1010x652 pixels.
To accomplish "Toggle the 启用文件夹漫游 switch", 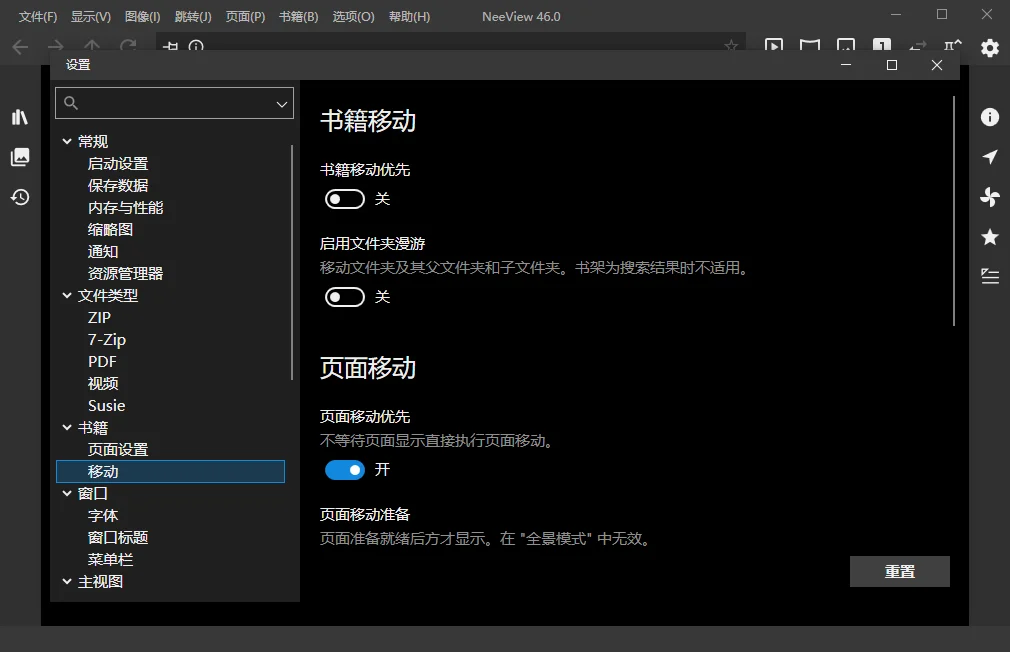I will tap(345, 297).
